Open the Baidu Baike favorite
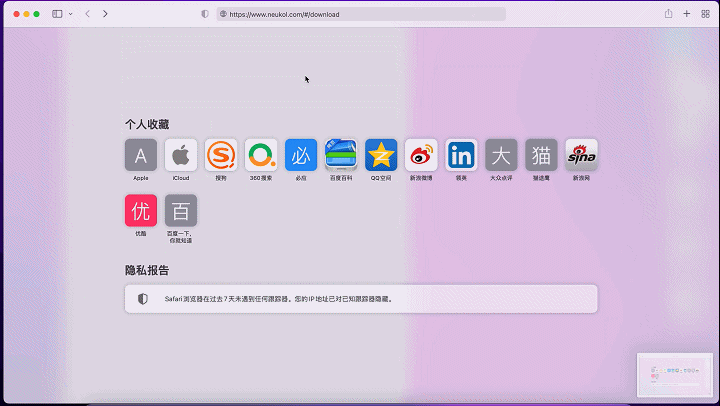 [341, 155]
